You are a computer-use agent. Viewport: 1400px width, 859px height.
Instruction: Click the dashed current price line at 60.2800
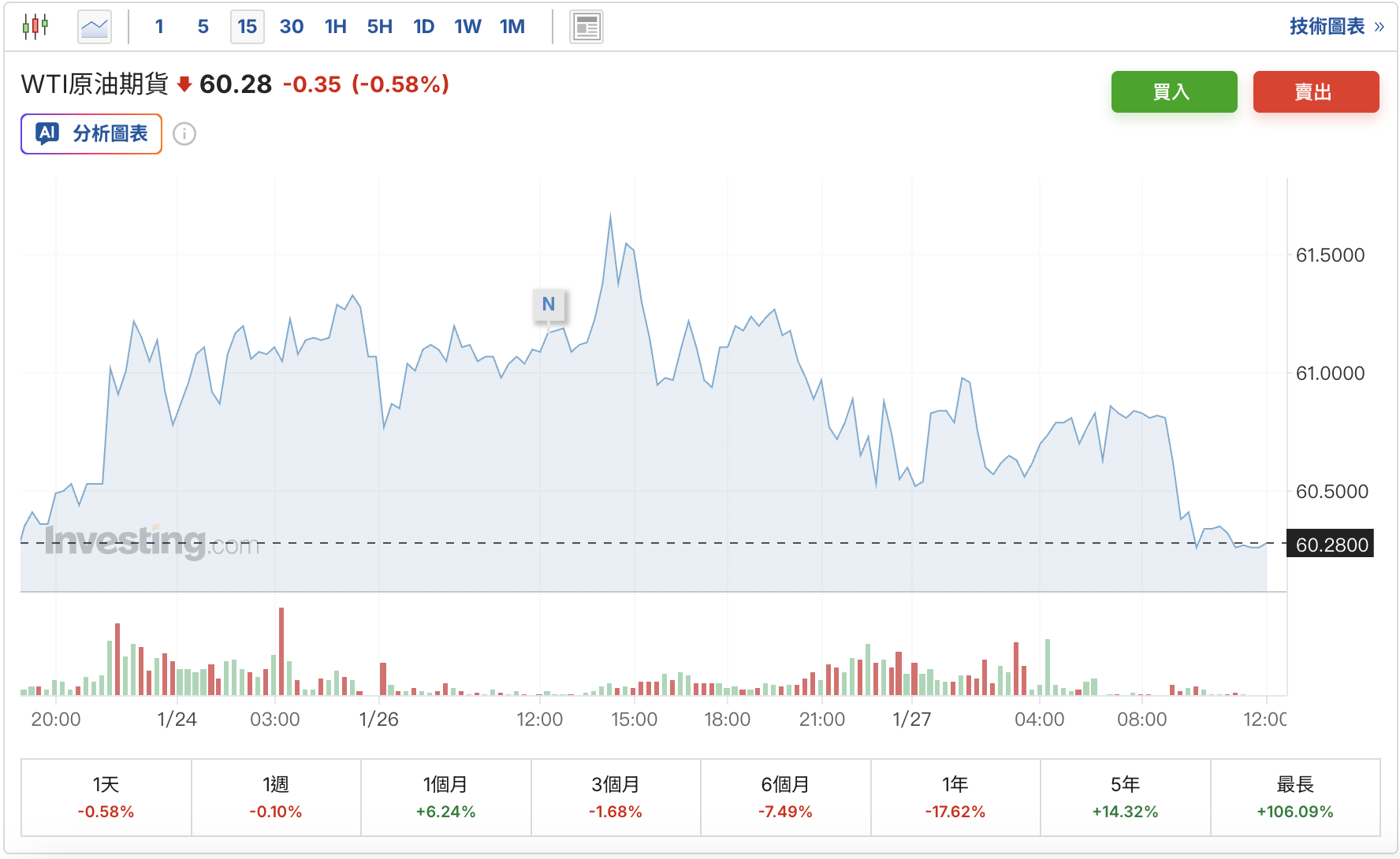click(x=709, y=542)
